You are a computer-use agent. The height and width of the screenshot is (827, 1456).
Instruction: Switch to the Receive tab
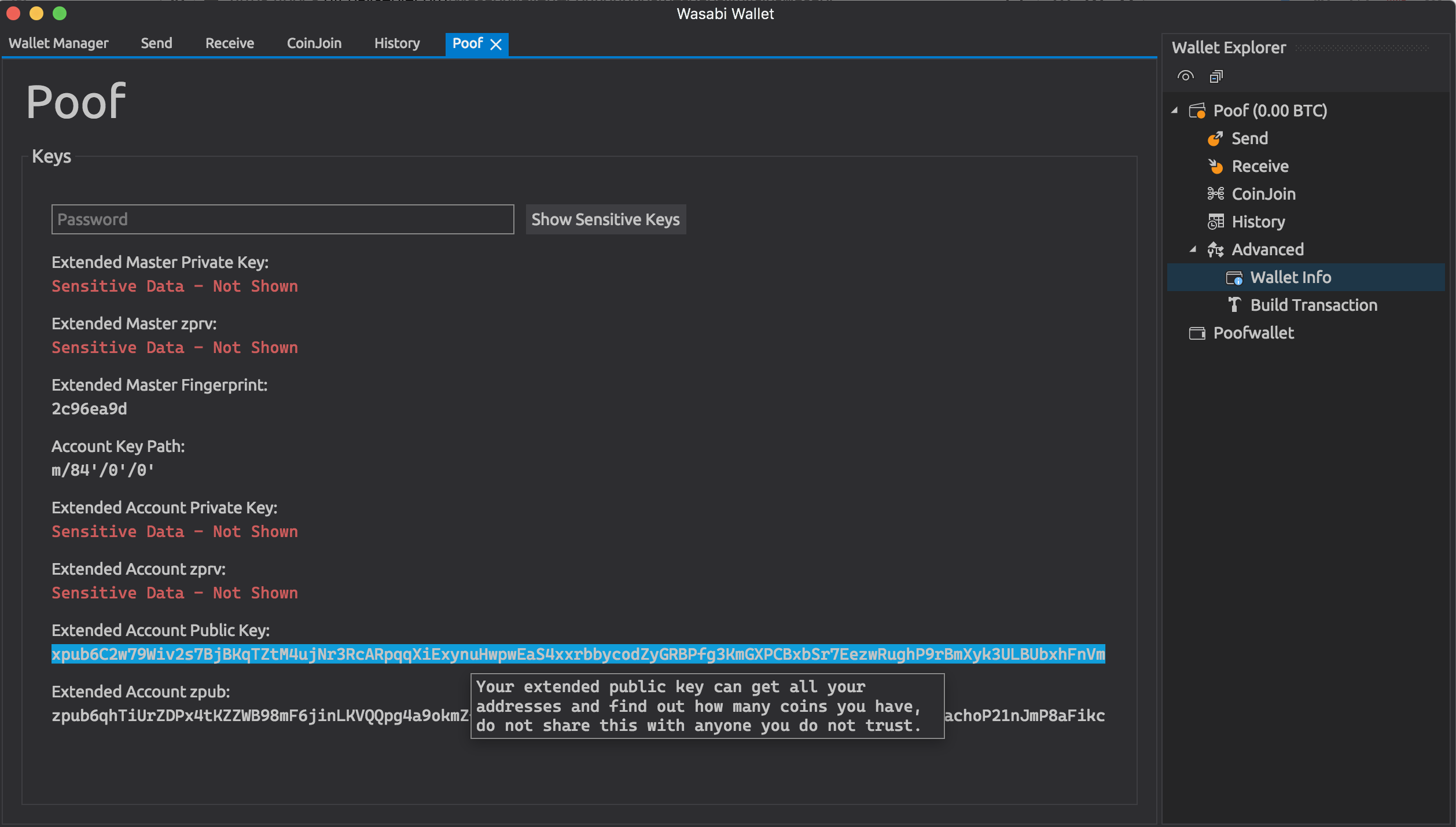230,43
